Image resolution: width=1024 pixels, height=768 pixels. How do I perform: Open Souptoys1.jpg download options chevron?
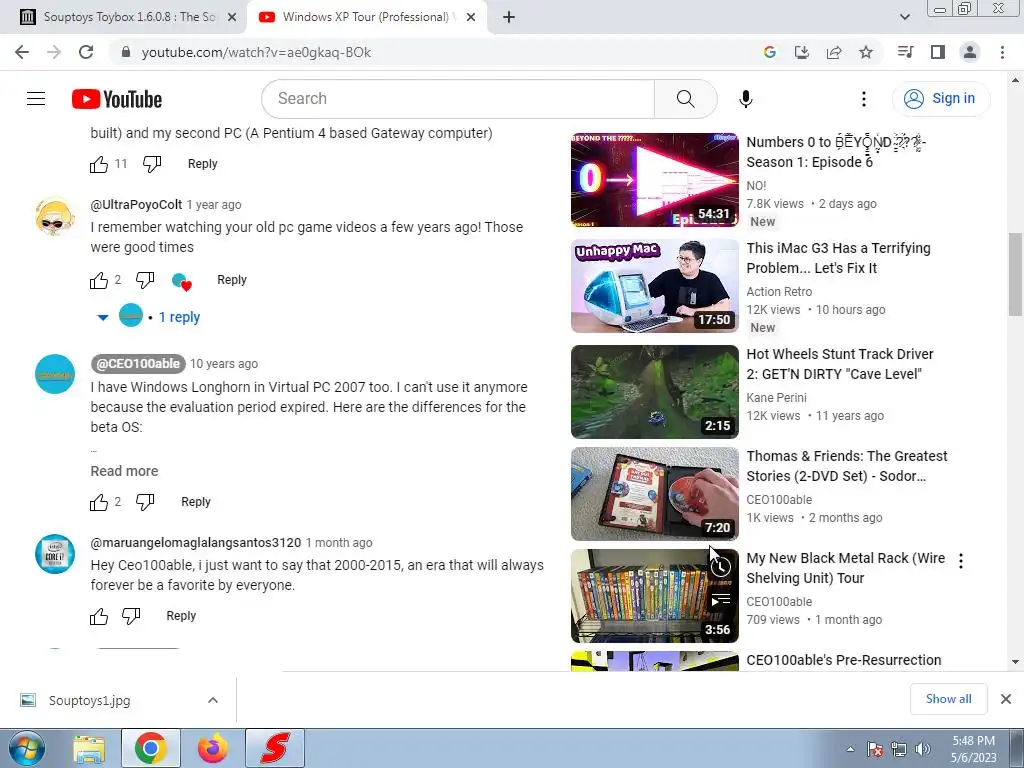coord(213,700)
